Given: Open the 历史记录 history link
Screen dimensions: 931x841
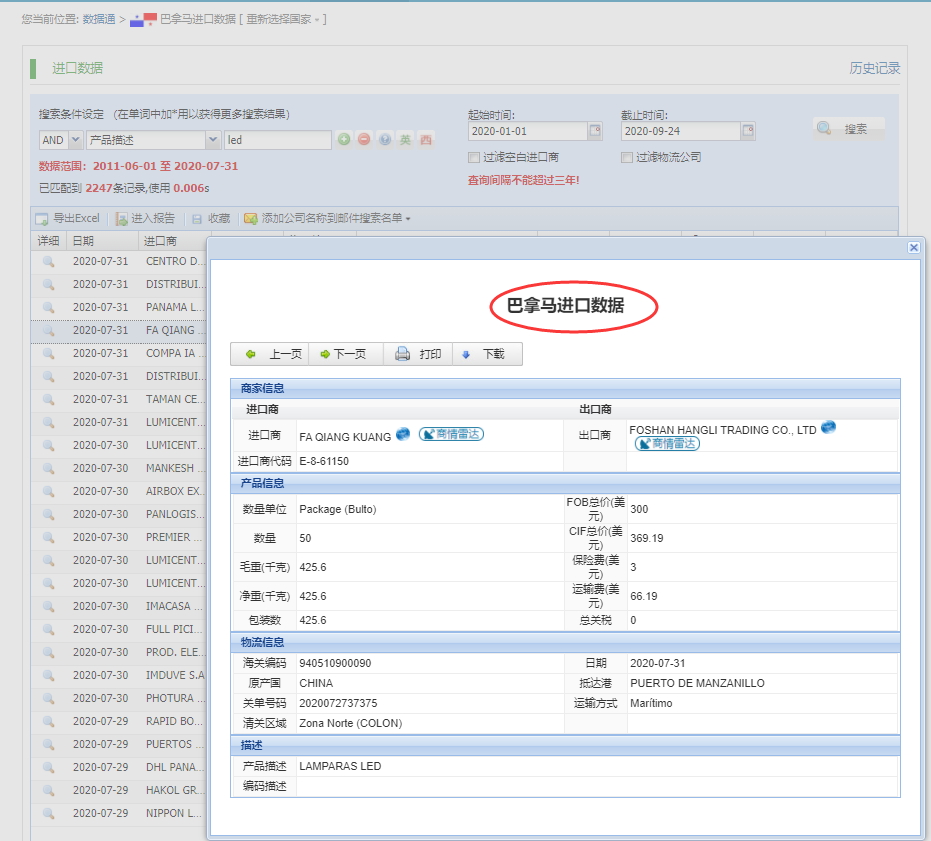Looking at the screenshot, I should click(x=874, y=68).
